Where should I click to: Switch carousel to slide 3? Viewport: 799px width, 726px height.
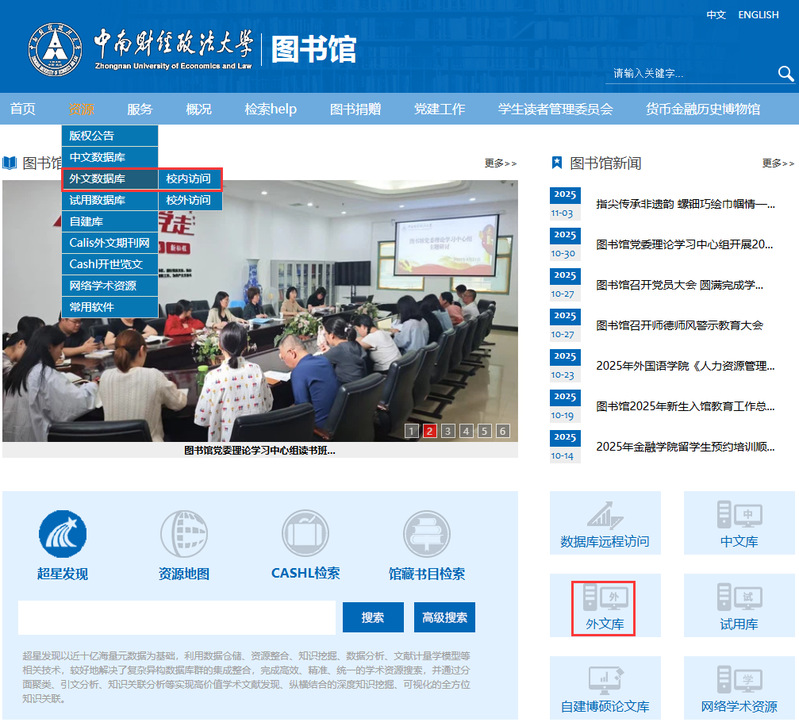tap(448, 431)
